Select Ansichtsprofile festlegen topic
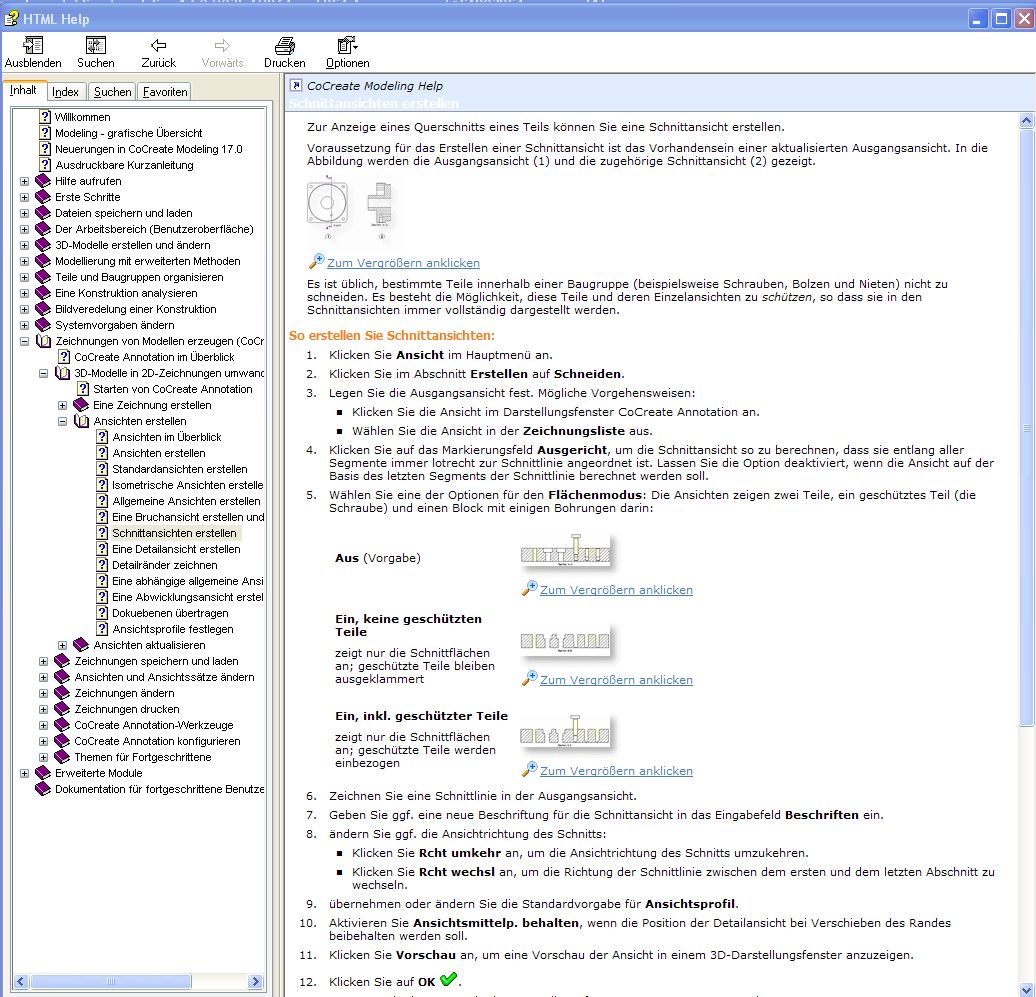Viewport: 1036px width, 997px height. click(172, 630)
